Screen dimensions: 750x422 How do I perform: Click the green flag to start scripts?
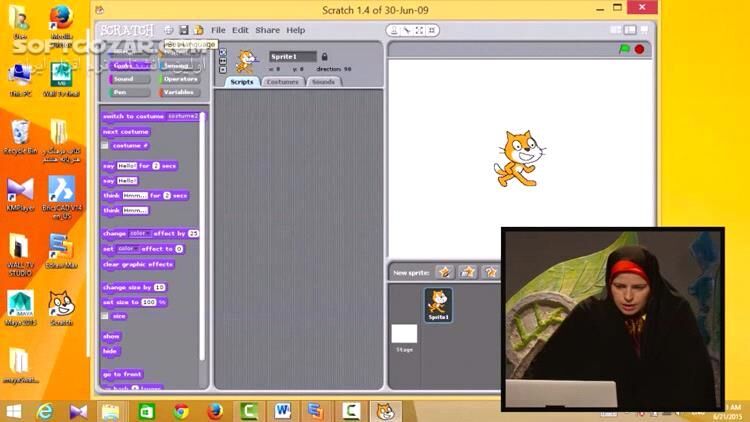click(x=625, y=49)
